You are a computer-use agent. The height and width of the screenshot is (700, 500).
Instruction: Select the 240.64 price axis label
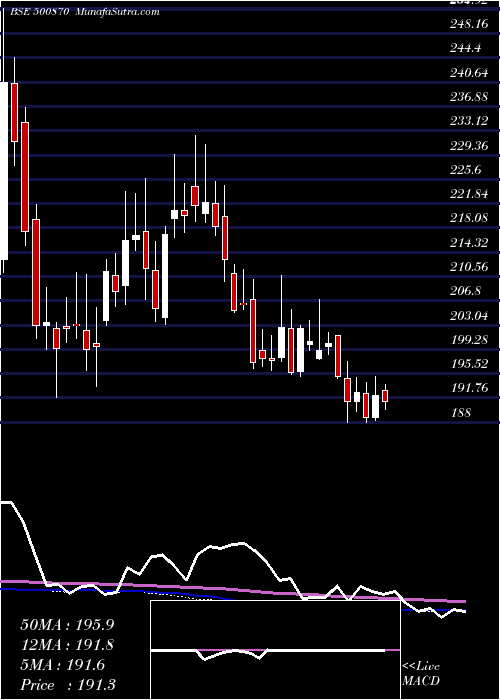tap(469, 72)
